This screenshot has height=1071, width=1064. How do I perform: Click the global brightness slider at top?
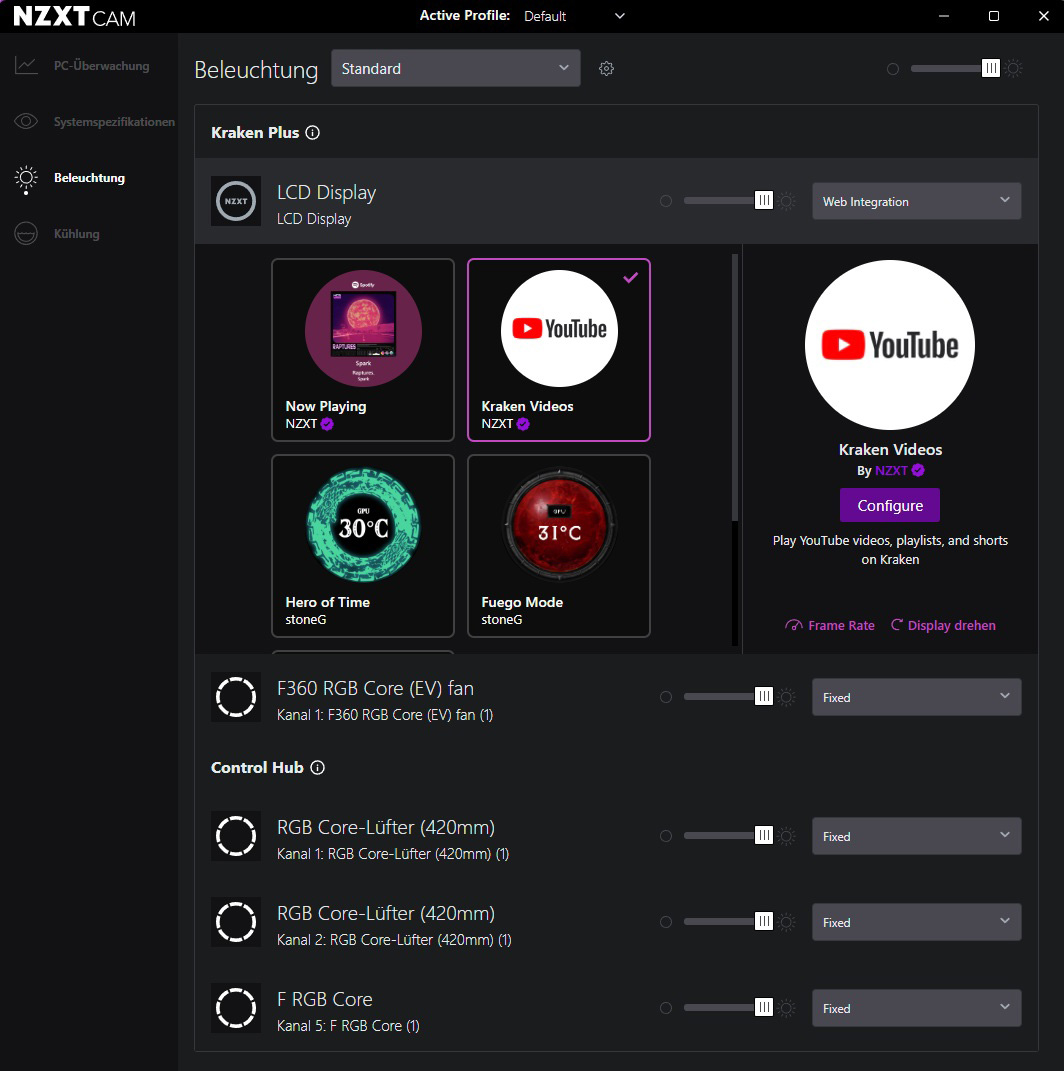point(955,68)
